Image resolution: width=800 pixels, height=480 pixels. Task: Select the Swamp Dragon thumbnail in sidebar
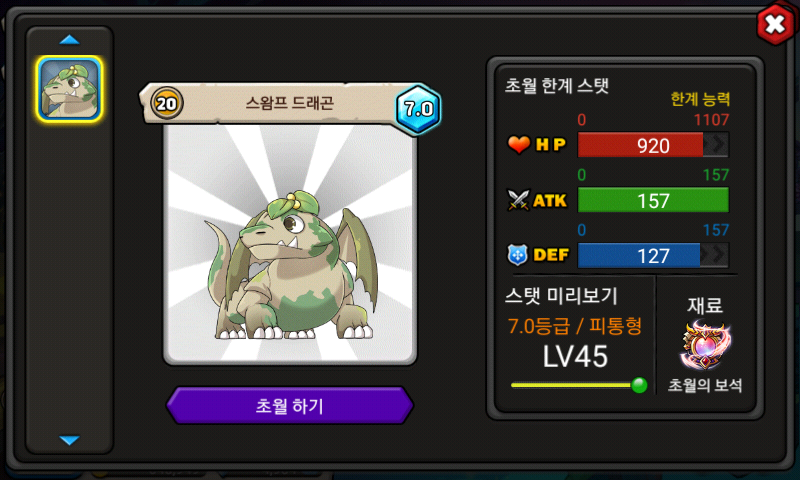pyautogui.click(x=69, y=89)
